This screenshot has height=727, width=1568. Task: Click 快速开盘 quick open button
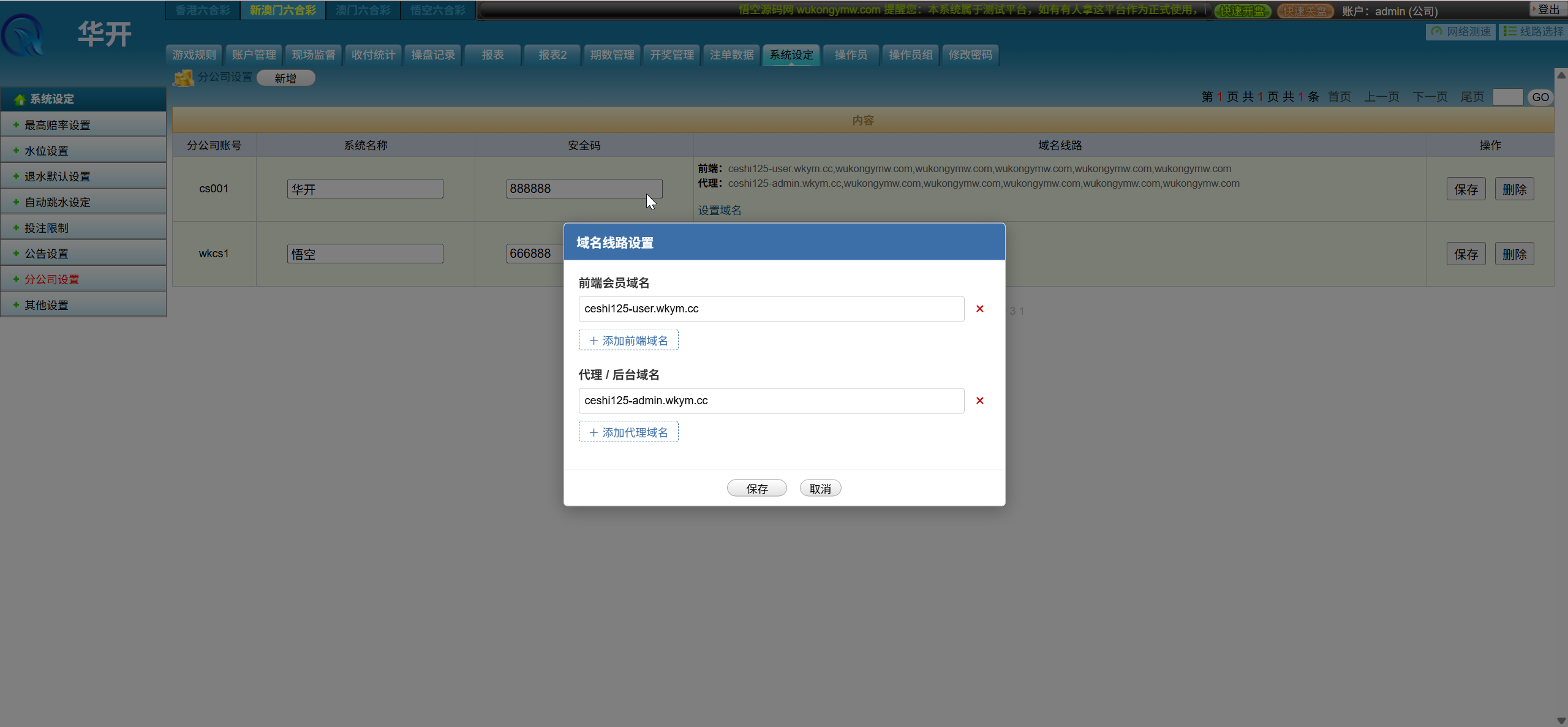point(1243,11)
